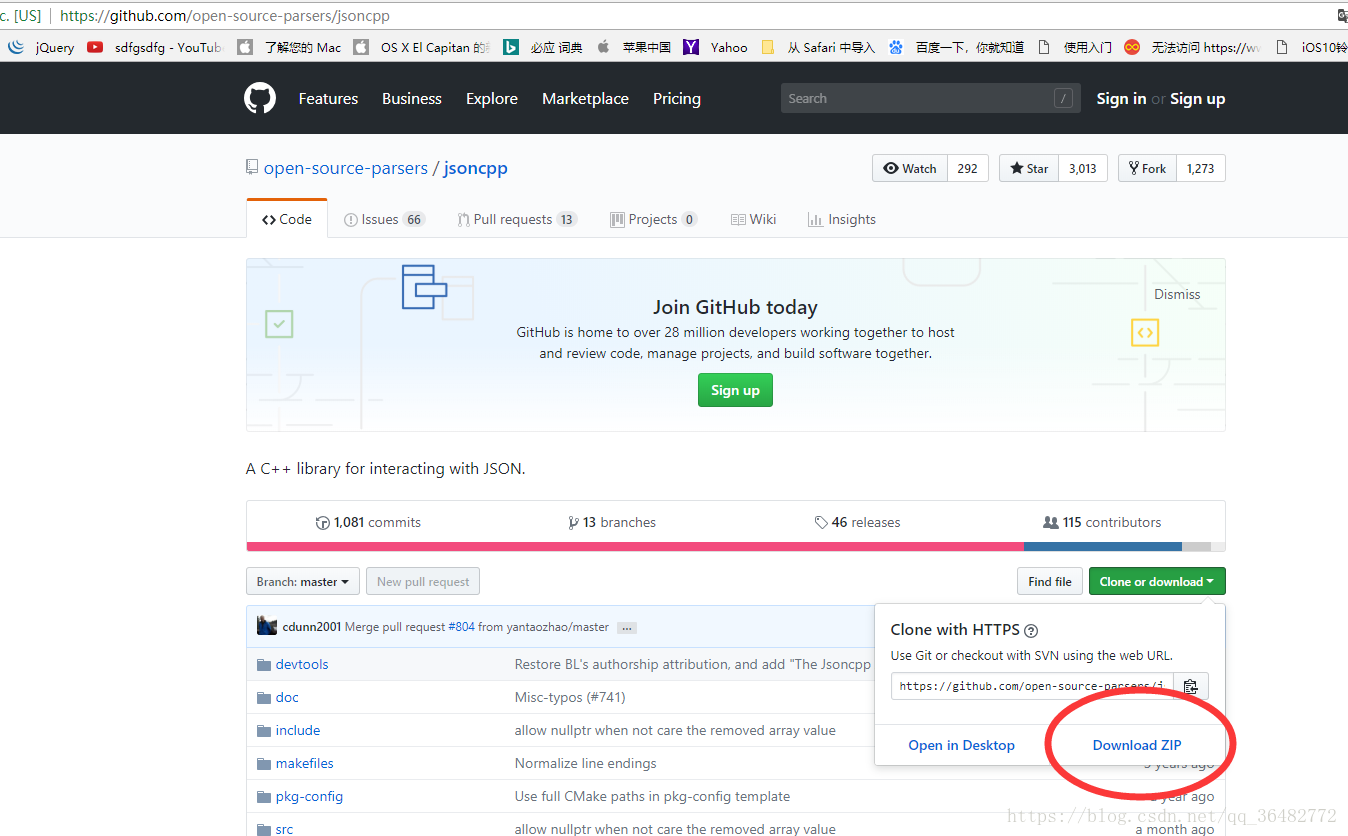Toggle the Clone or download dropdown
The image size is (1348, 836).
click(1157, 581)
